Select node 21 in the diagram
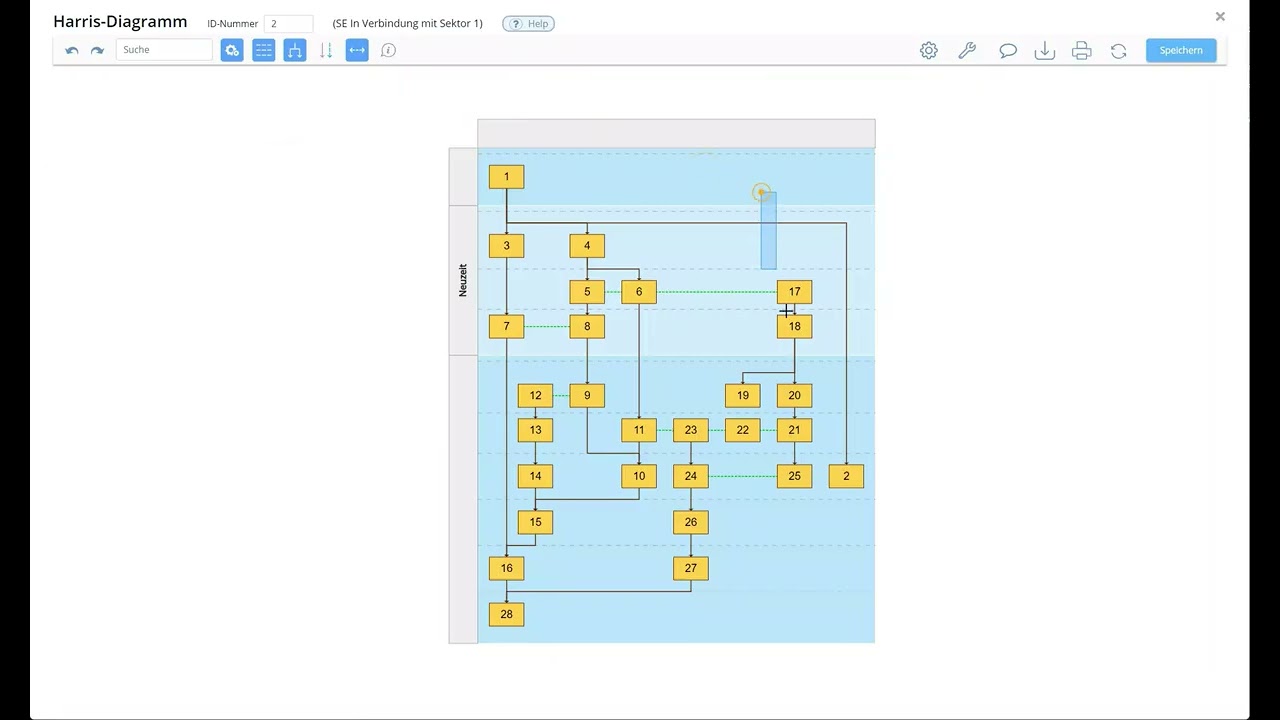The width and height of the screenshot is (1280, 720). [x=794, y=430]
